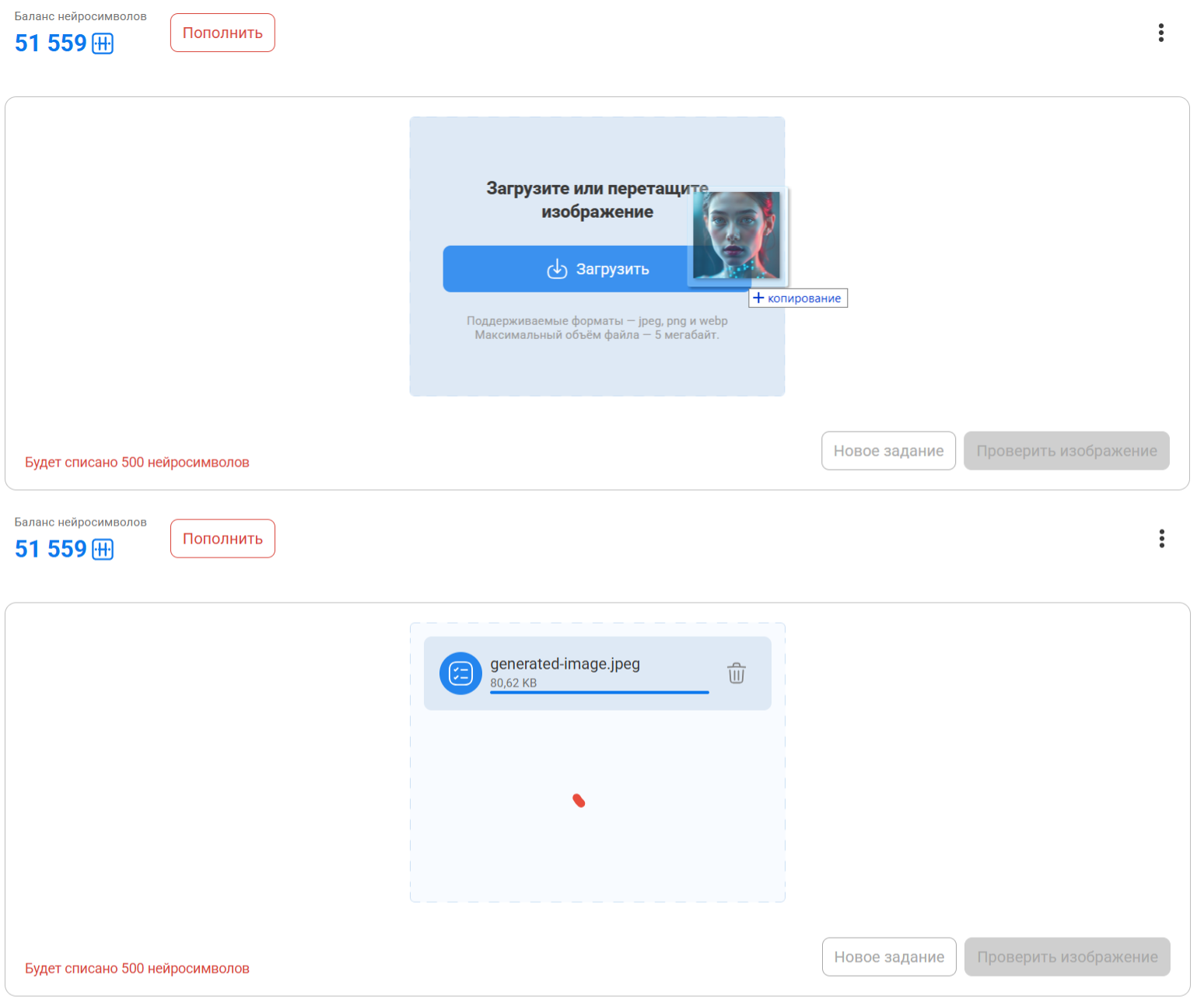Screen dimensions: 1204x1003
Task: Click Пополнить above the upload dropzone
Action: click(x=222, y=33)
